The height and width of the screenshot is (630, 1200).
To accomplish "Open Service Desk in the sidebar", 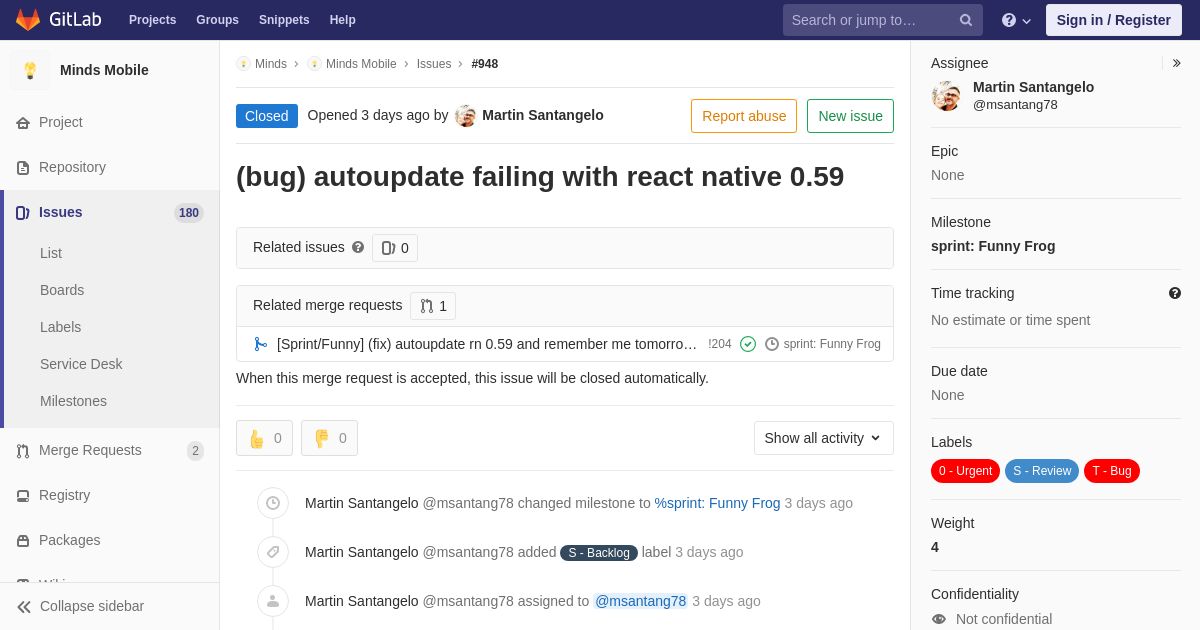I will pos(81,364).
